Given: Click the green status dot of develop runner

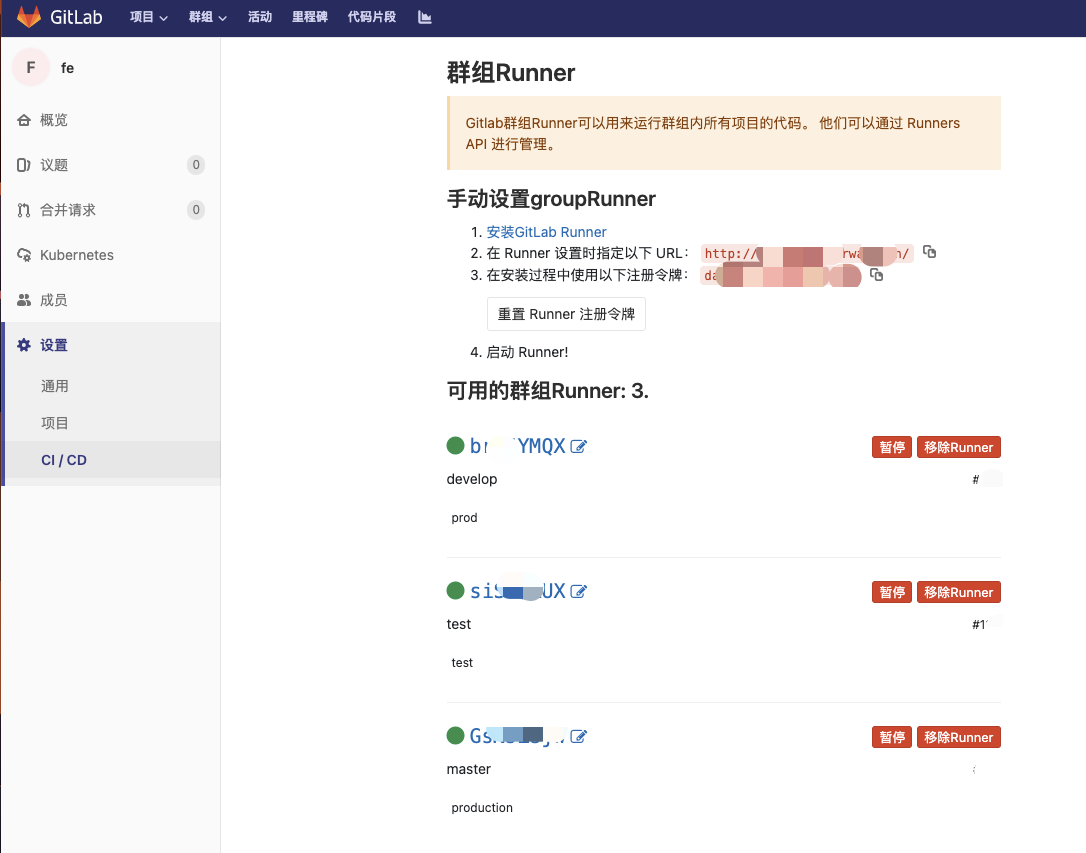Looking at the screenshot, I should pyautogui.click(x=455, y=446).
